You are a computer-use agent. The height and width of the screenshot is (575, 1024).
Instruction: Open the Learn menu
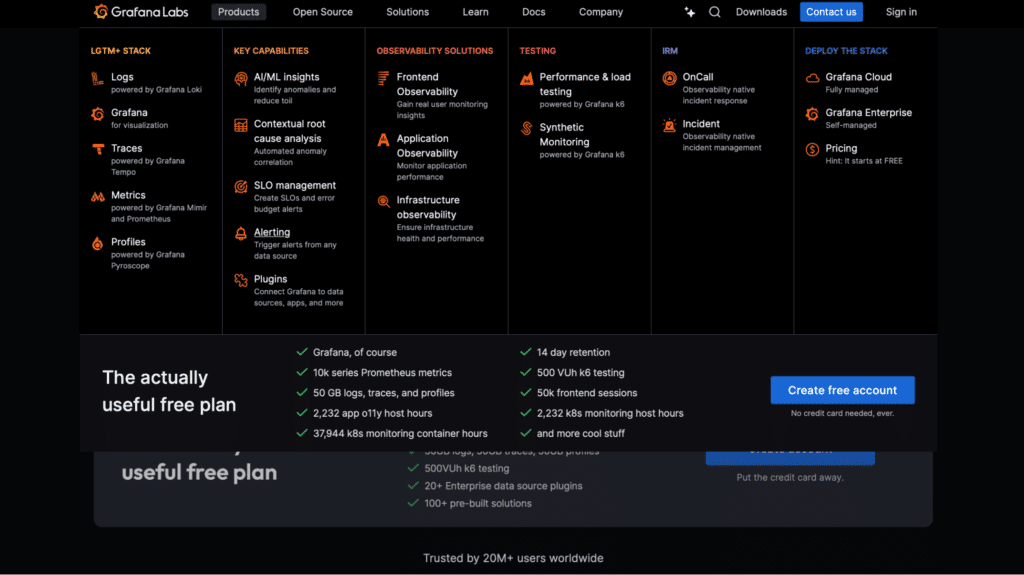475,12
